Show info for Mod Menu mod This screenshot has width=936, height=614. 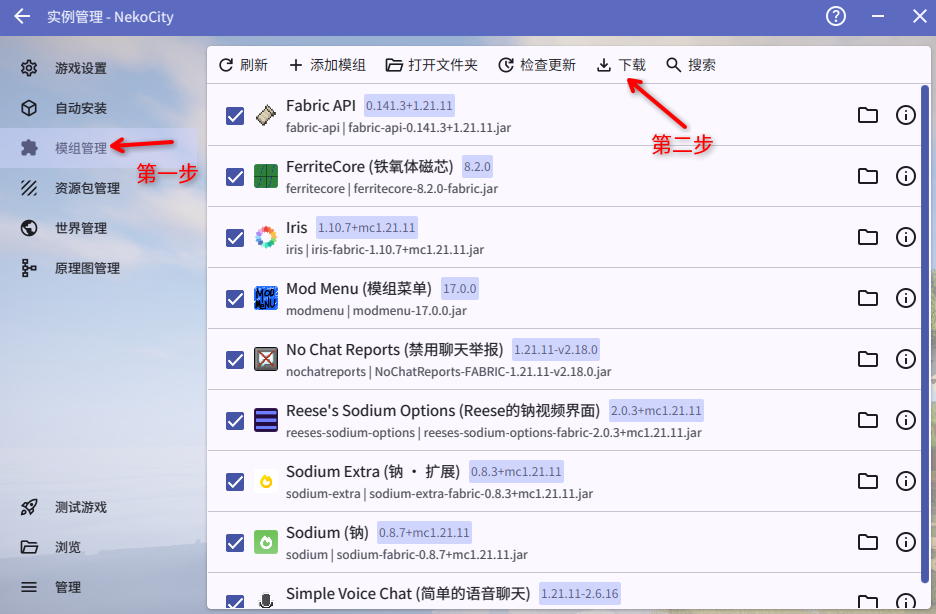906,298
